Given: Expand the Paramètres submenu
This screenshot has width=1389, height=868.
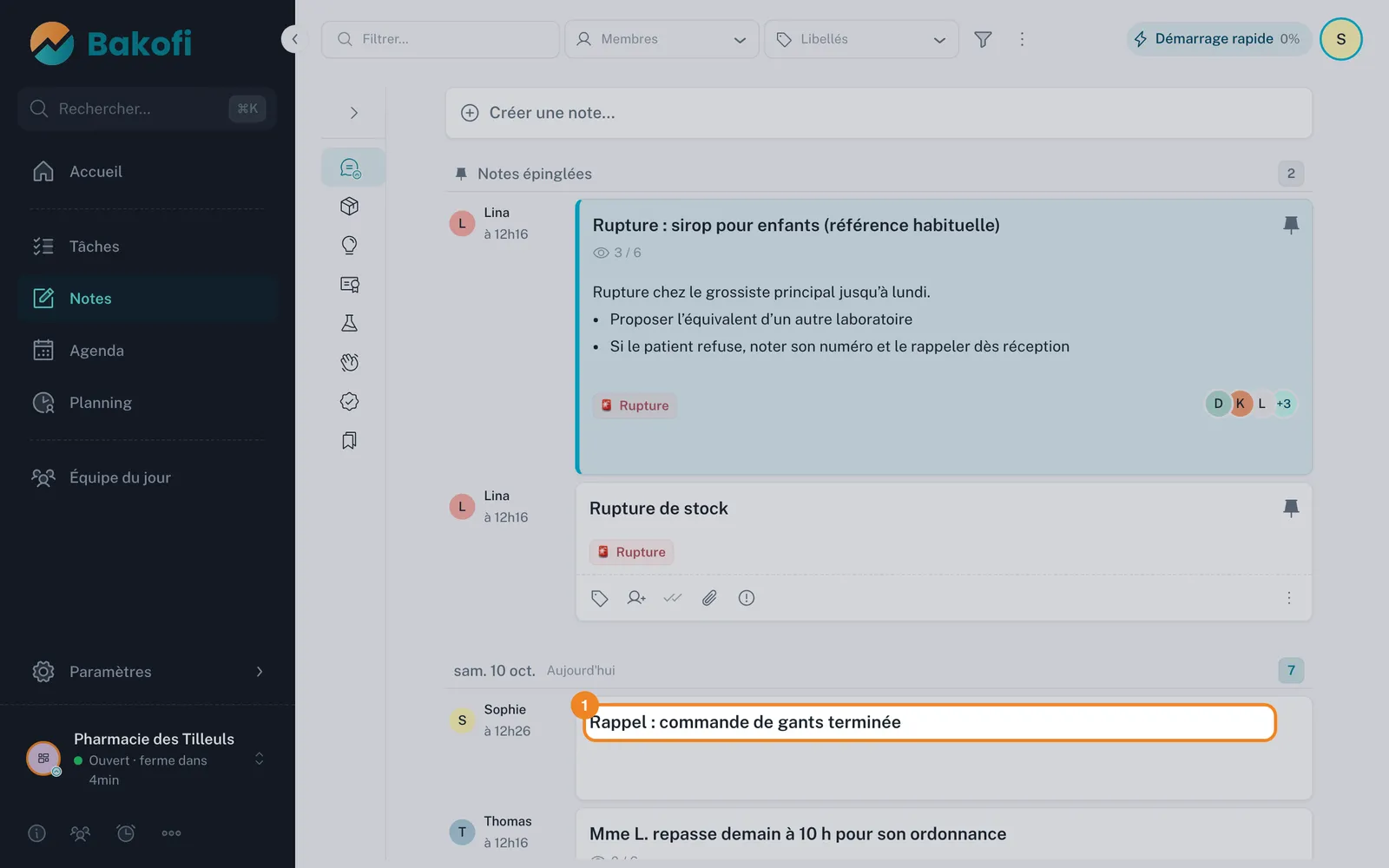Looking at the screenshot, I should 260,672.
